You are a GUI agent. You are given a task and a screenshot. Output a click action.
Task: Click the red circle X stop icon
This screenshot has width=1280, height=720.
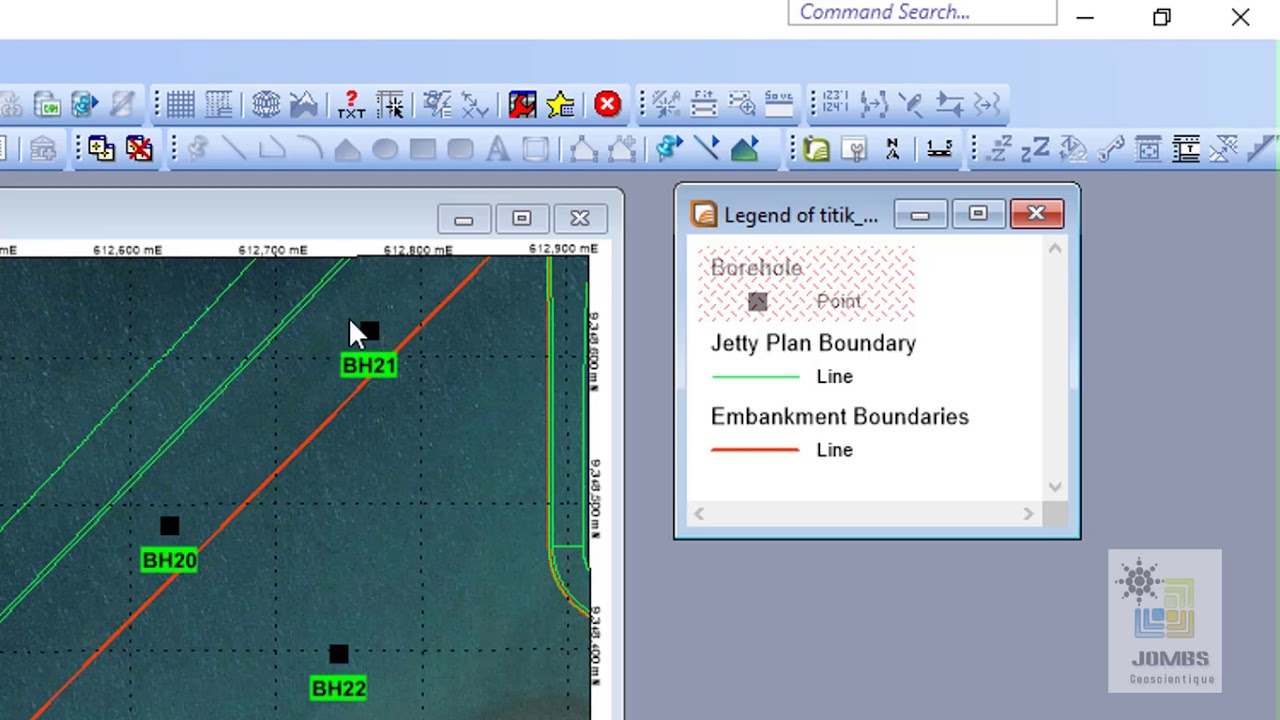(607, 104)
